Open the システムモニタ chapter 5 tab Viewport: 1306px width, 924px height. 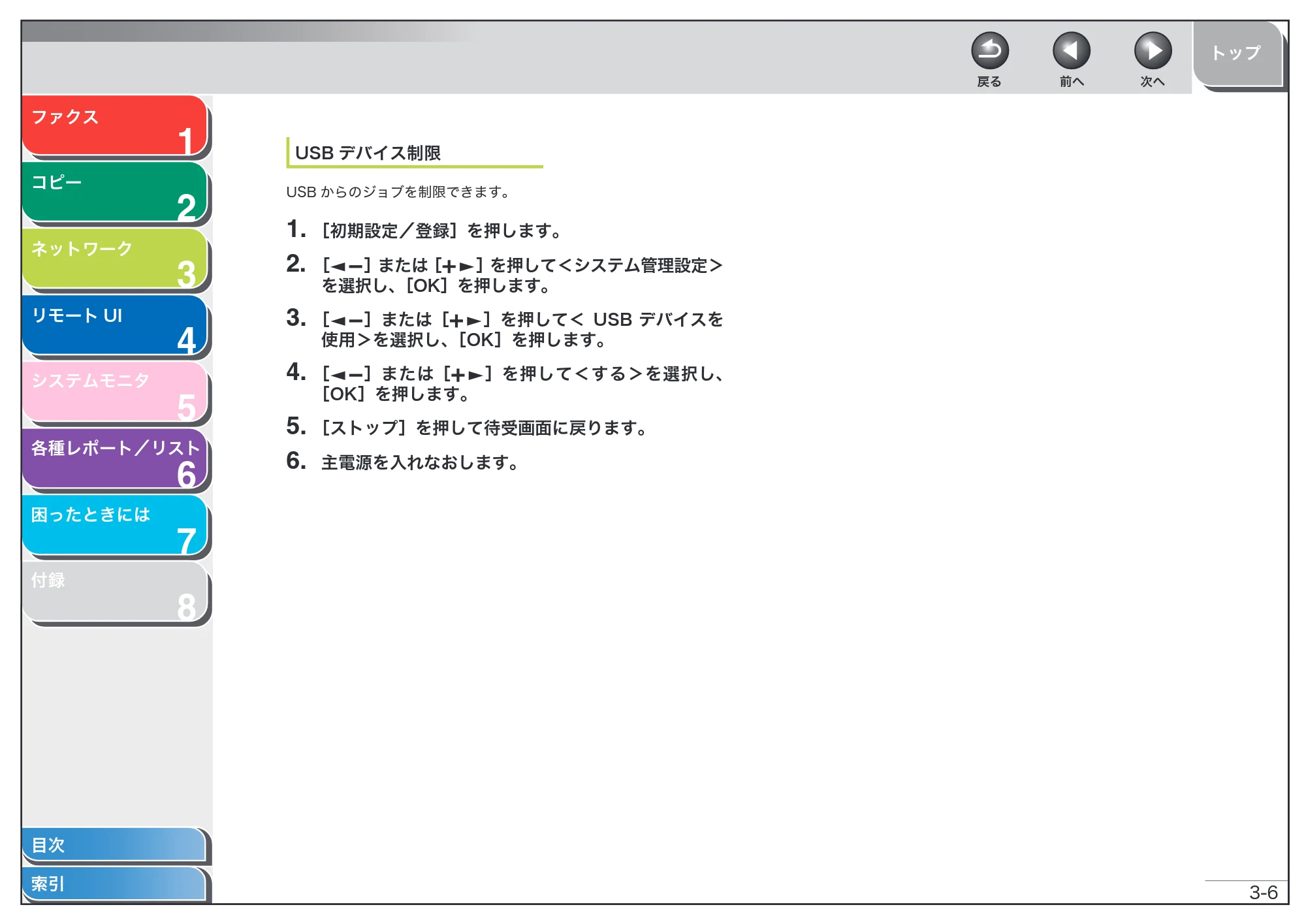click(115, 392)
